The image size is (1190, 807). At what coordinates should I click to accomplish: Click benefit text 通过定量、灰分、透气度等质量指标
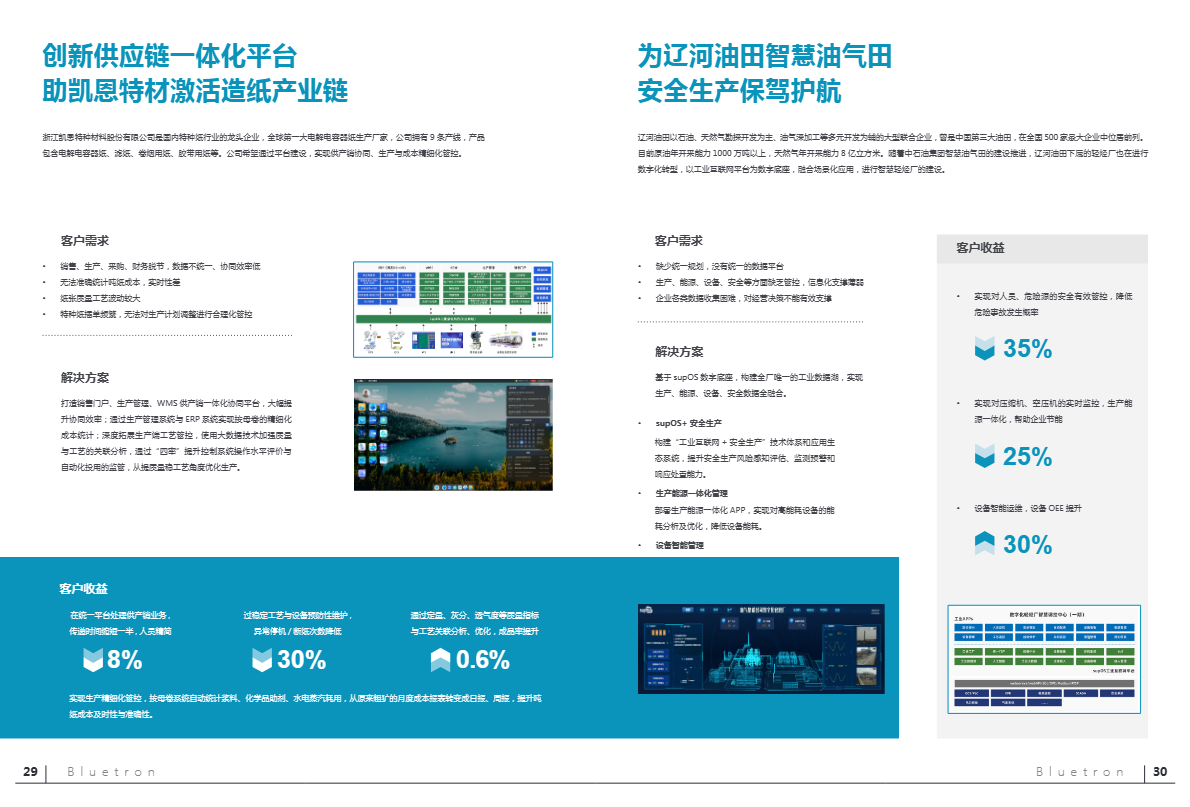[x=474, y=623]
